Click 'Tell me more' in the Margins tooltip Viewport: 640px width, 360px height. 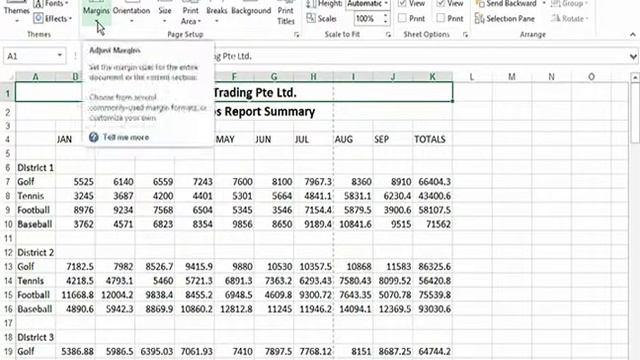tap(126, 137)
